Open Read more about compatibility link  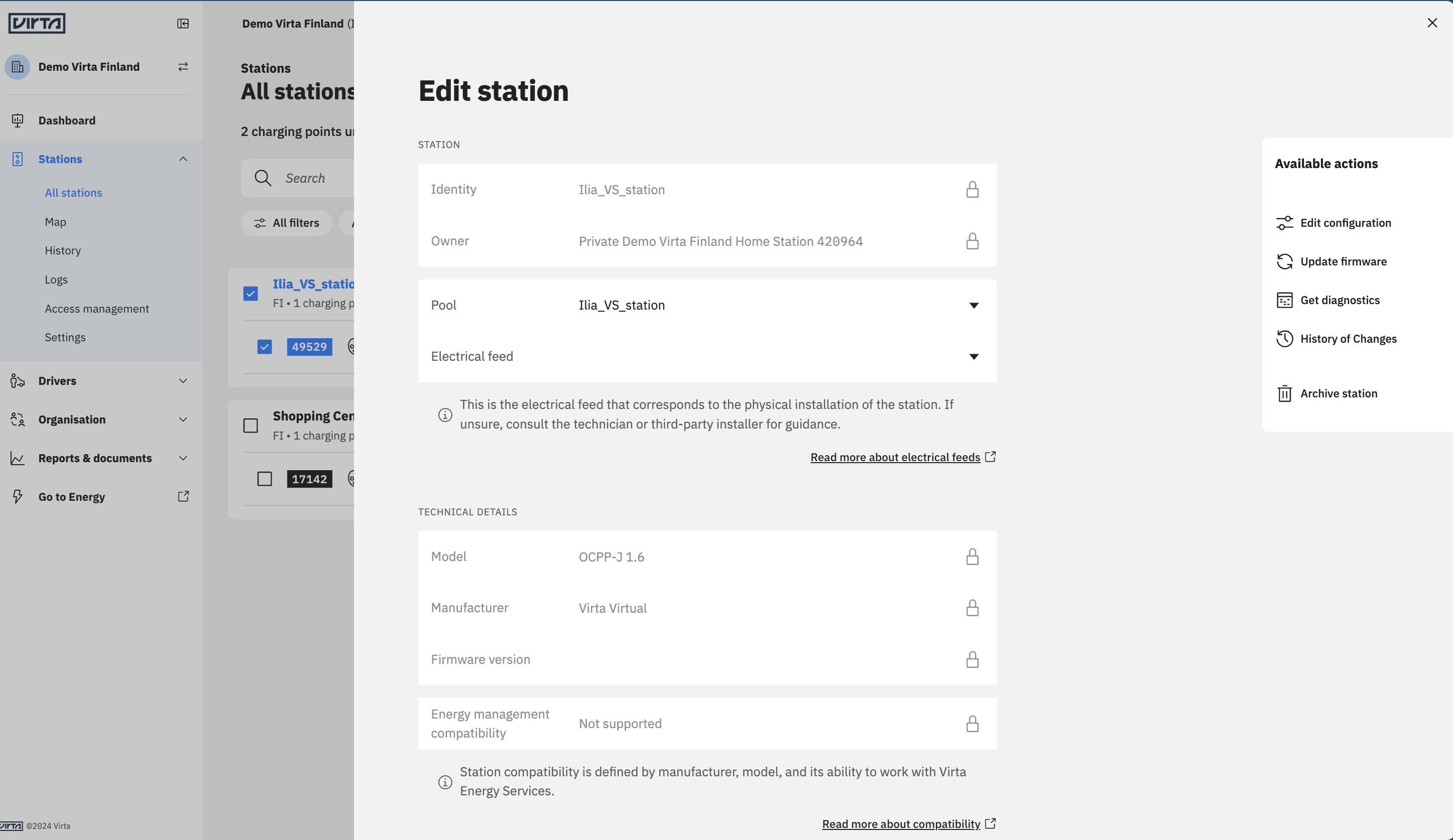pos(901,824)
